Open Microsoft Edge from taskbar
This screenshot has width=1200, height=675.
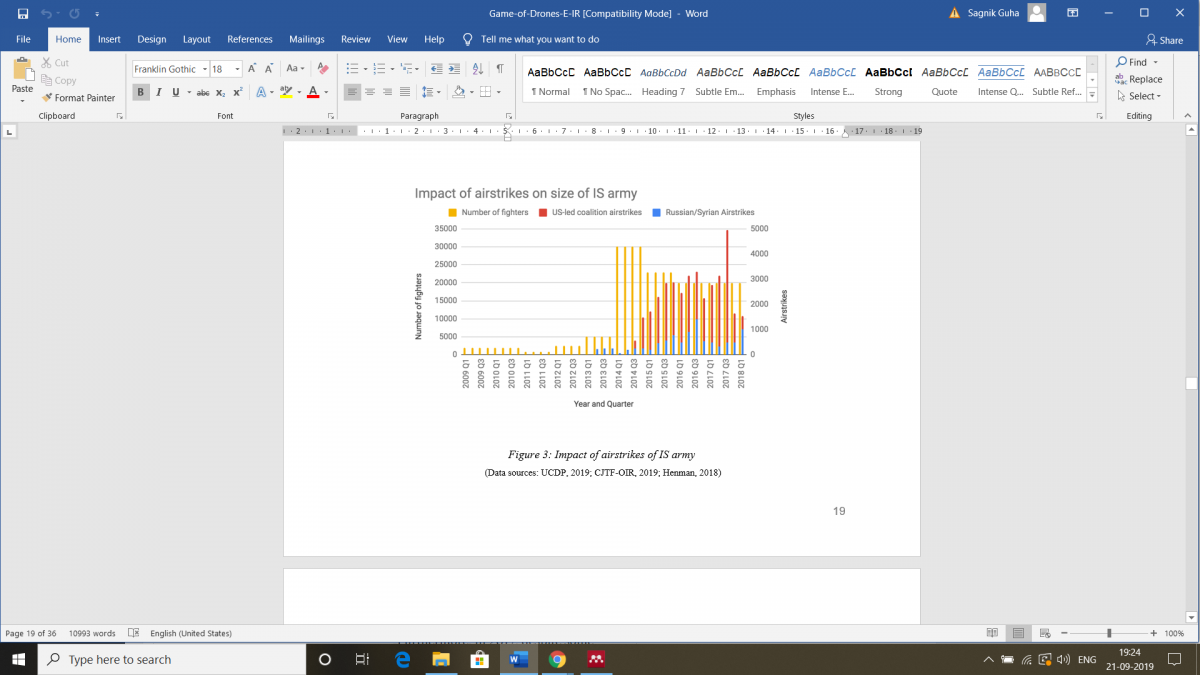click(x=402, y=659)
